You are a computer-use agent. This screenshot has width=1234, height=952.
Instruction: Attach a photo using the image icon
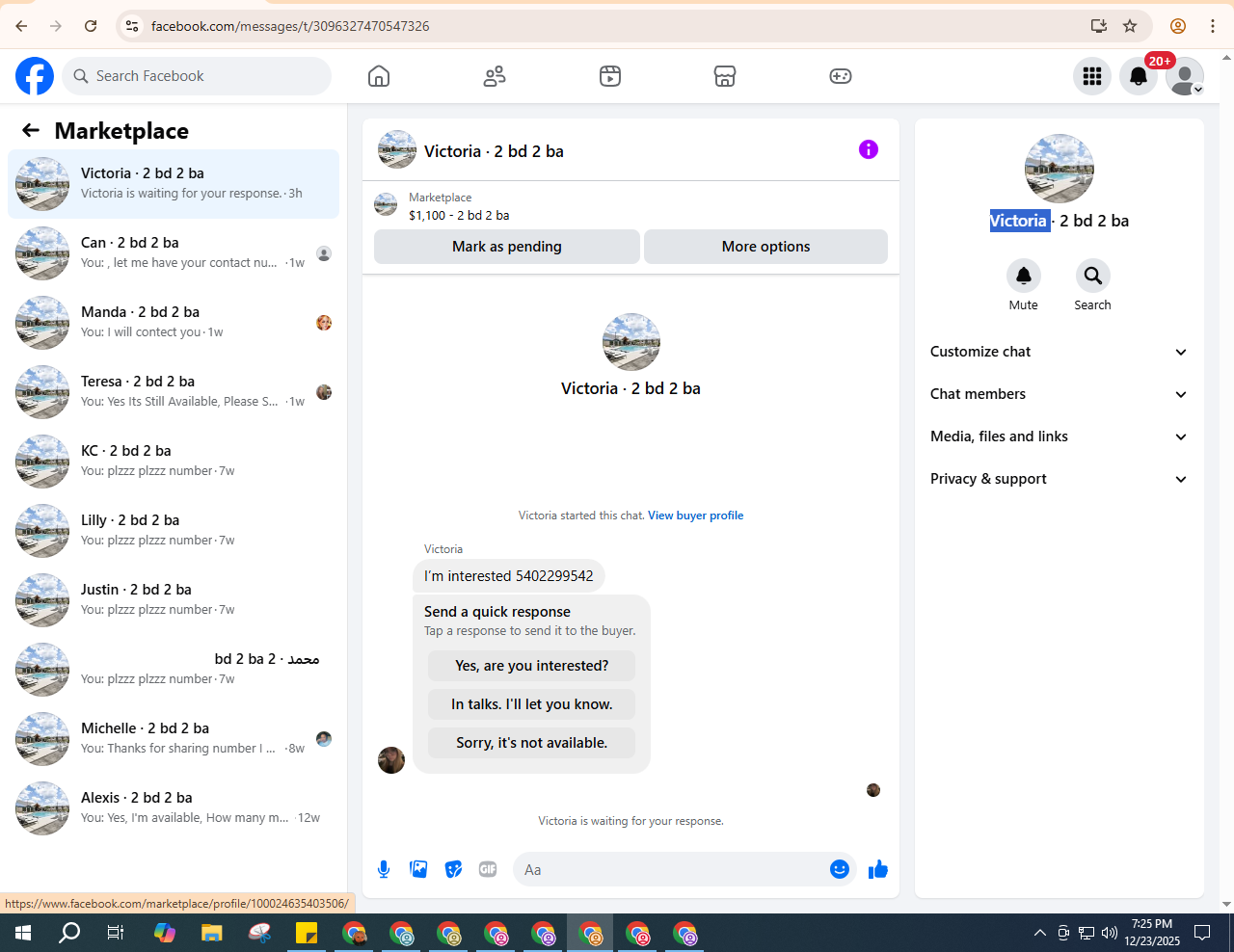(x=418, y=869)
